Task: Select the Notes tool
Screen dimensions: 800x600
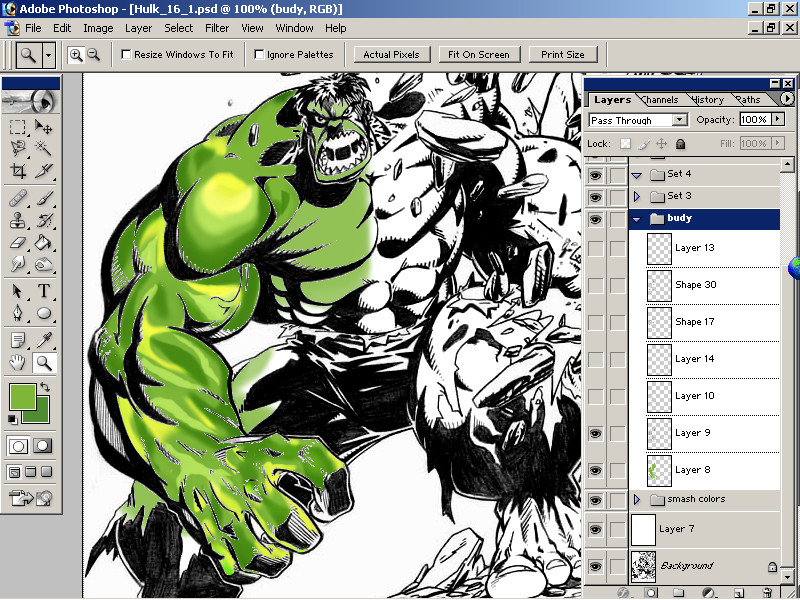Action: (18, 340)
